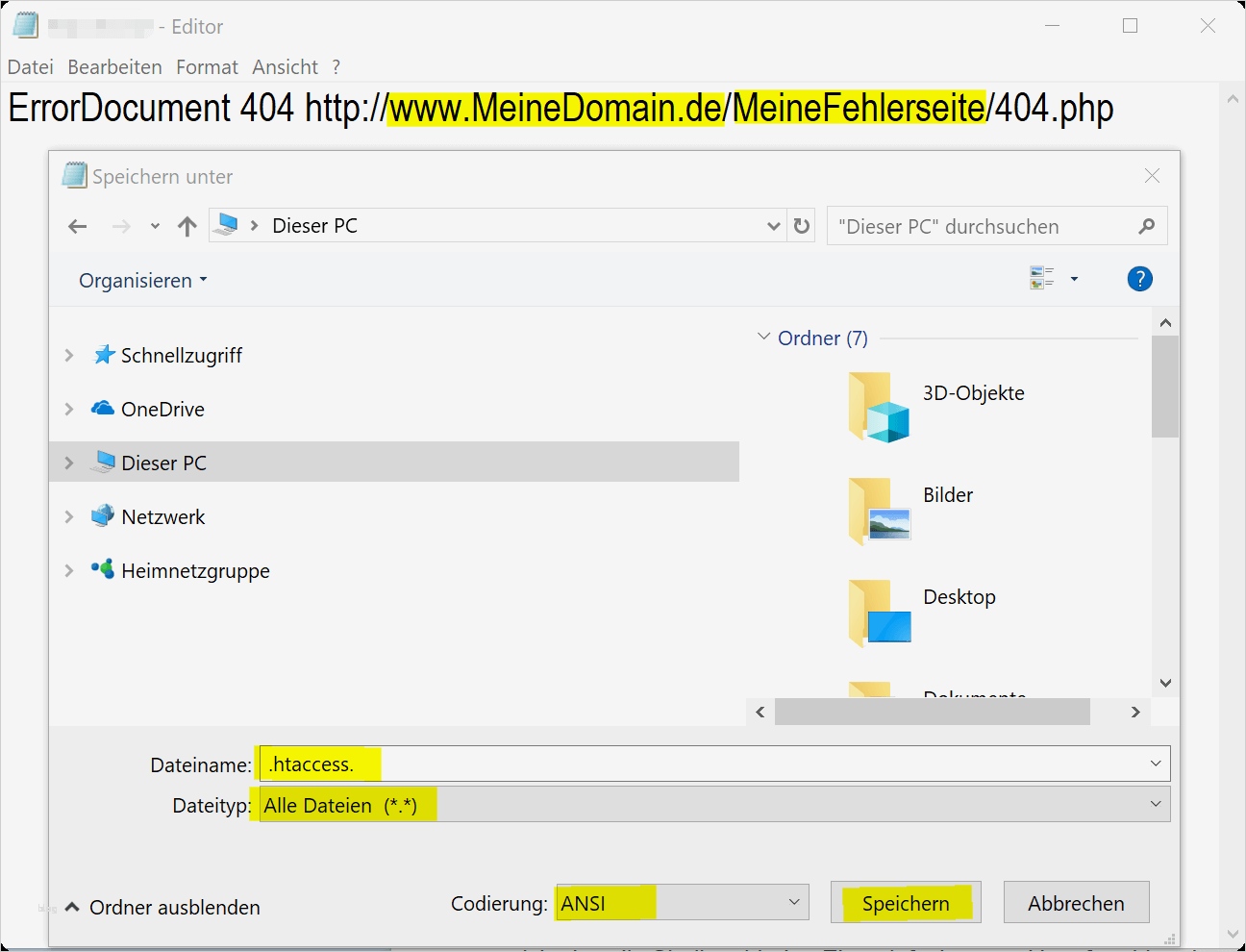
Task: Open the Datei menu in Editor
Action: (31, 67)
